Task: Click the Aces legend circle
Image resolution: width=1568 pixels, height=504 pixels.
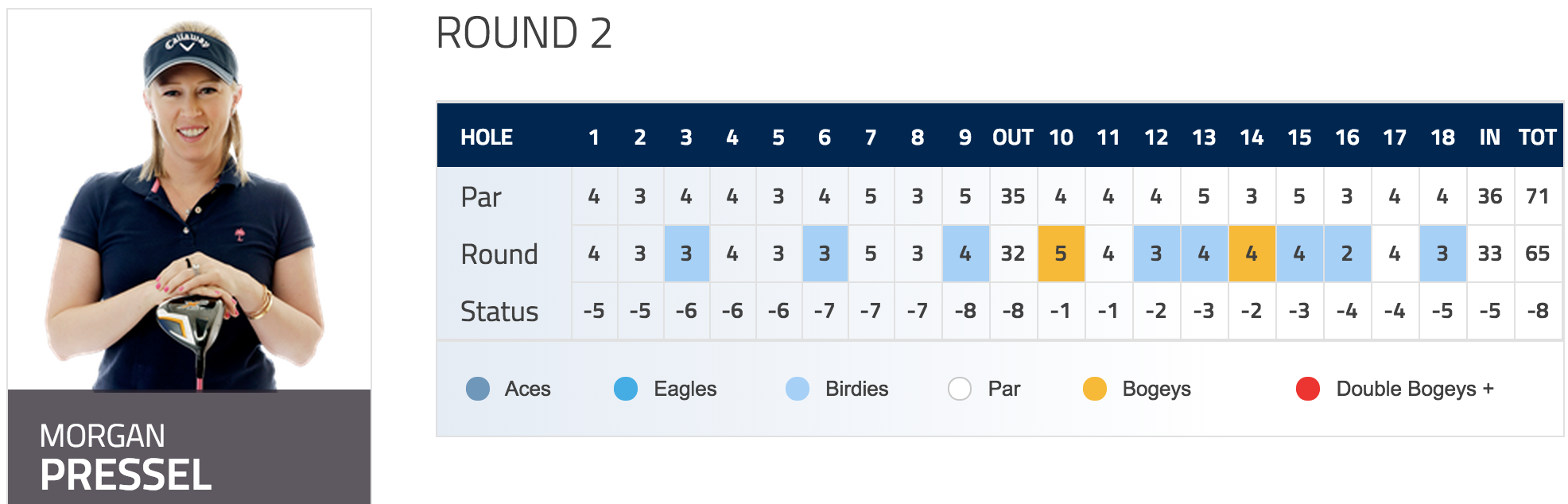Action: click(x=478, y=389)
